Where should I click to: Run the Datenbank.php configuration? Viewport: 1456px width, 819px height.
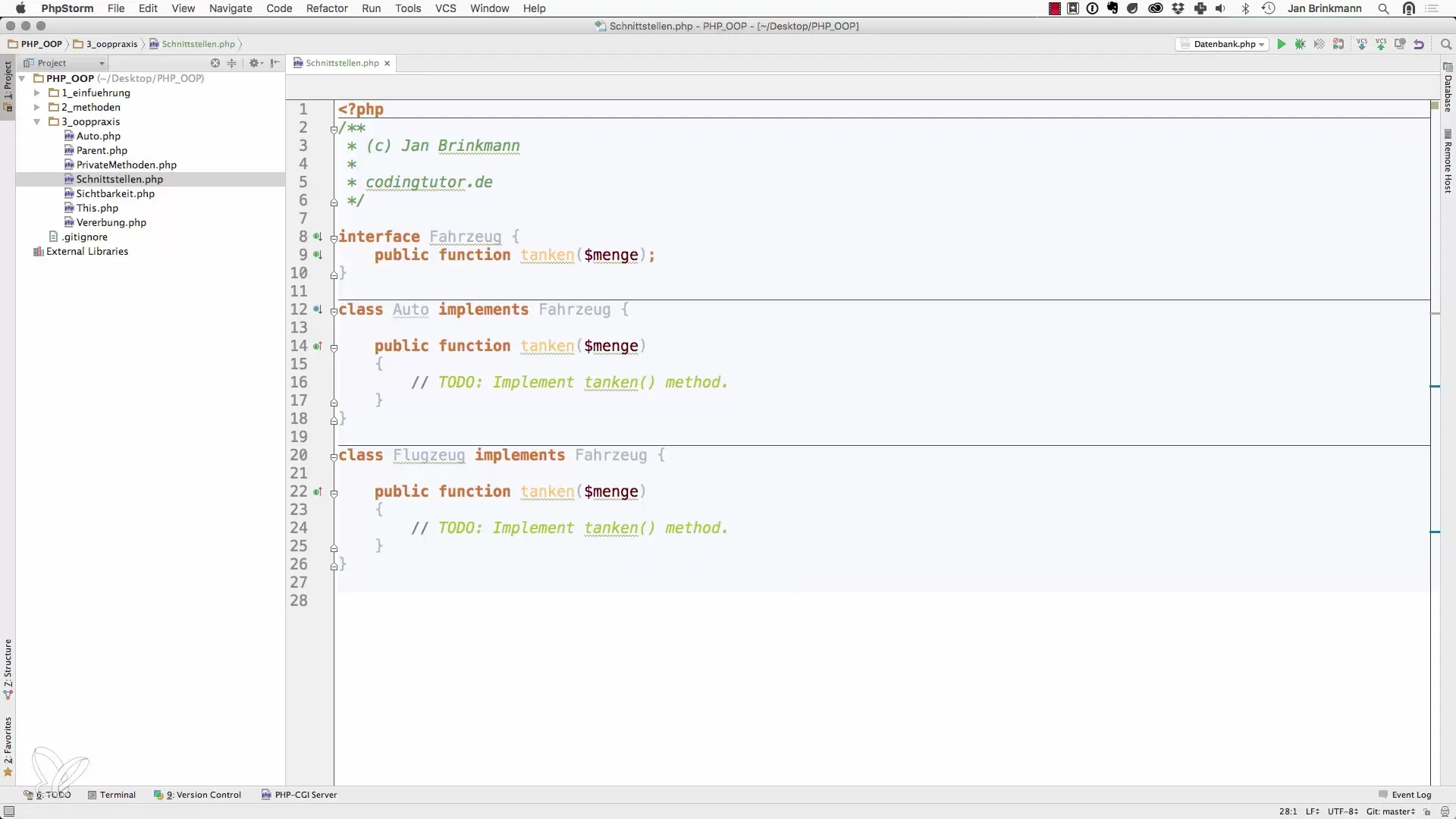pos(1282,44)
